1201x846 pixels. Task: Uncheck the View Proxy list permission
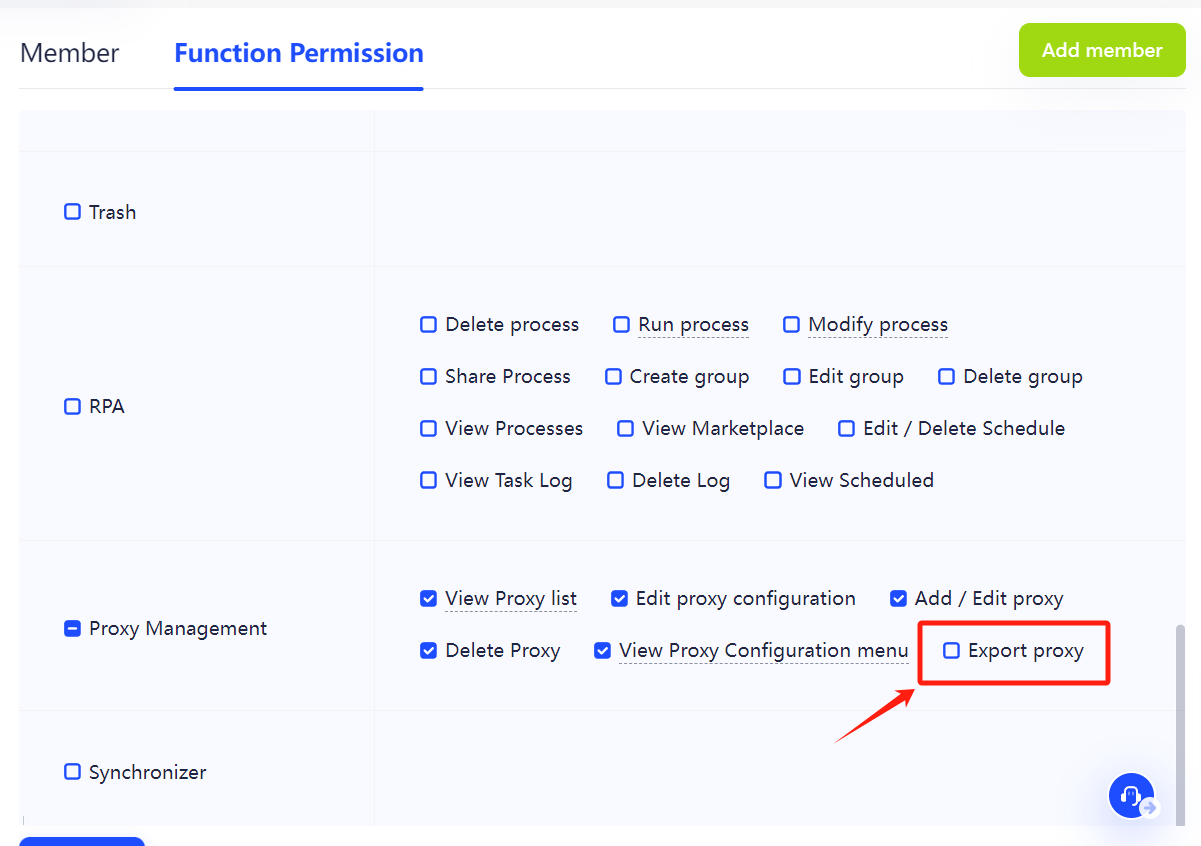428,599
